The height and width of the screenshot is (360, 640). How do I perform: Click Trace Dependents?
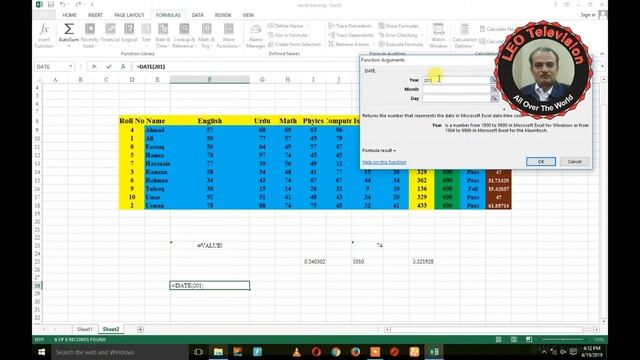click(x=351, y=35)
